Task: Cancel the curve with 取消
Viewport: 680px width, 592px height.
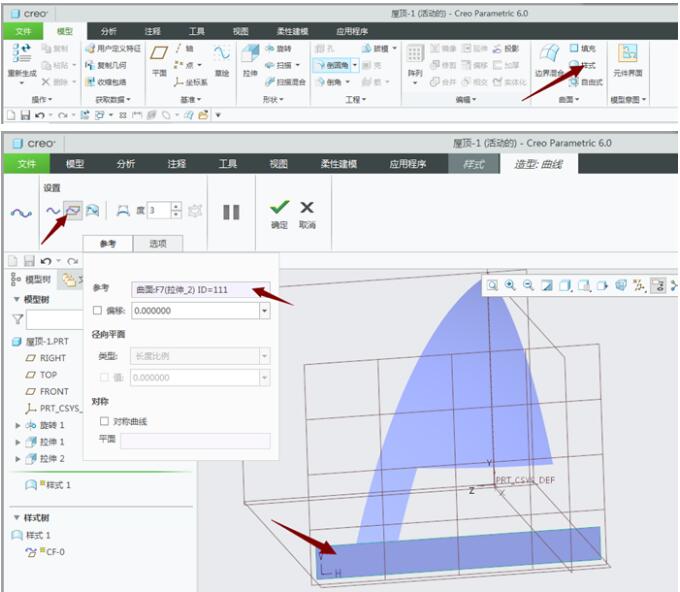Action: click(307, 214)
